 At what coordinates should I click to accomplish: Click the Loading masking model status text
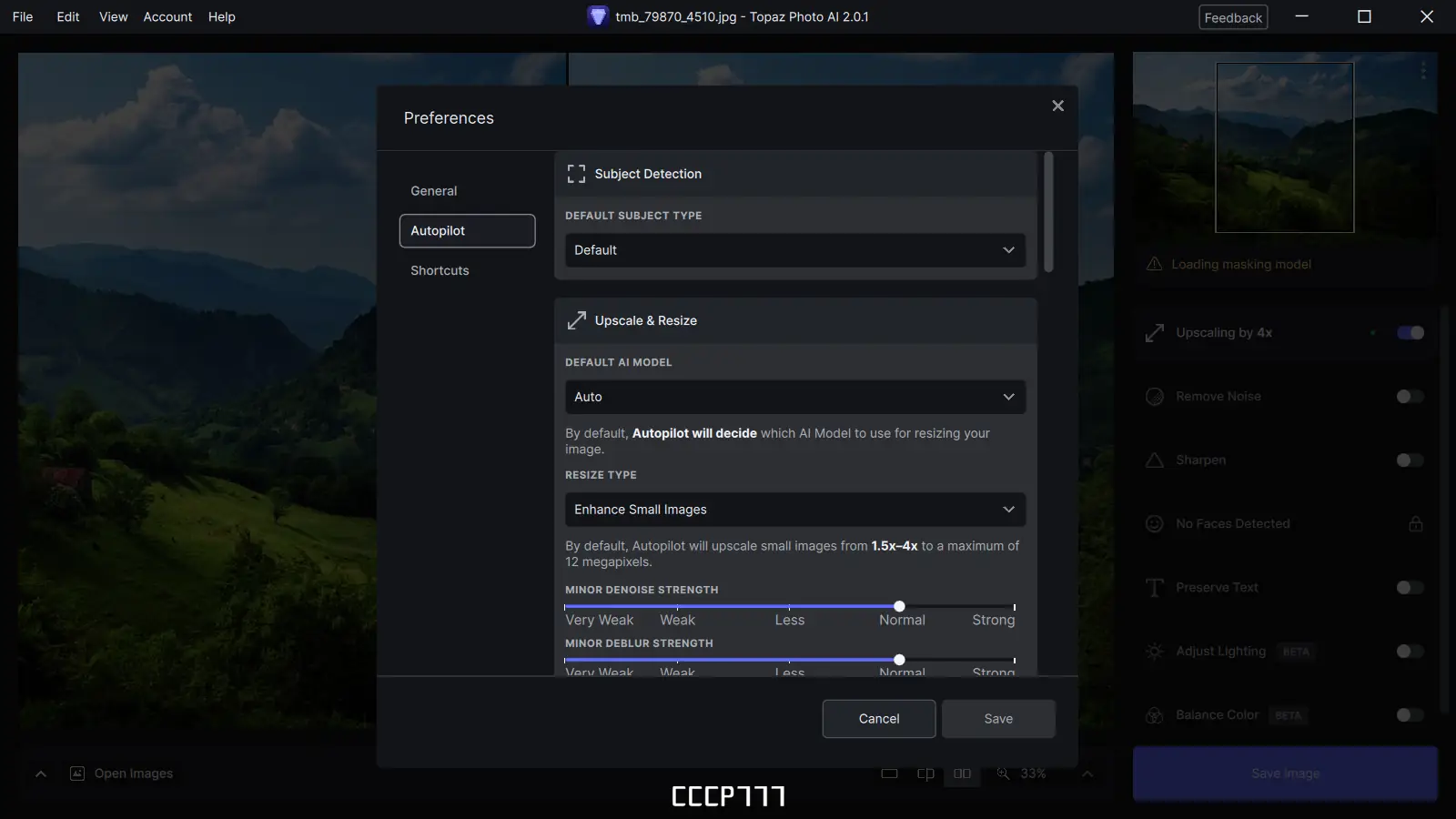coord(1241,264)
